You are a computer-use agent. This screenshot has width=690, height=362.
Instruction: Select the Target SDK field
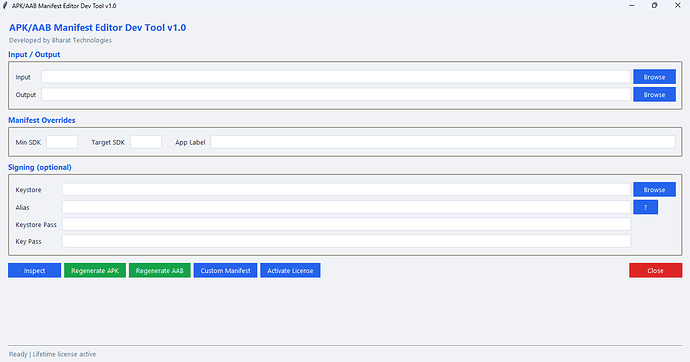pos(146,142)
